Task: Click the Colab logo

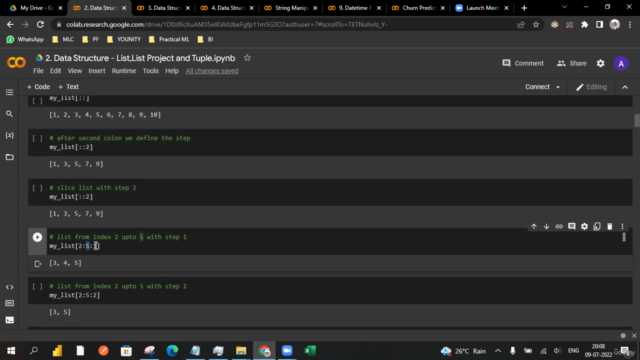Action: (x=16, y=62)
